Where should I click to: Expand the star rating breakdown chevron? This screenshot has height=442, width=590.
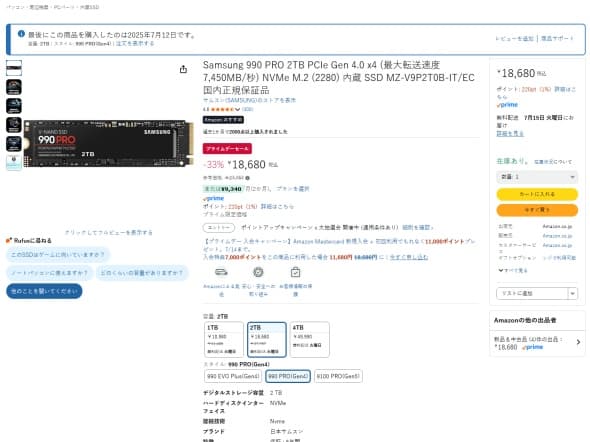(x=237, y=109)
